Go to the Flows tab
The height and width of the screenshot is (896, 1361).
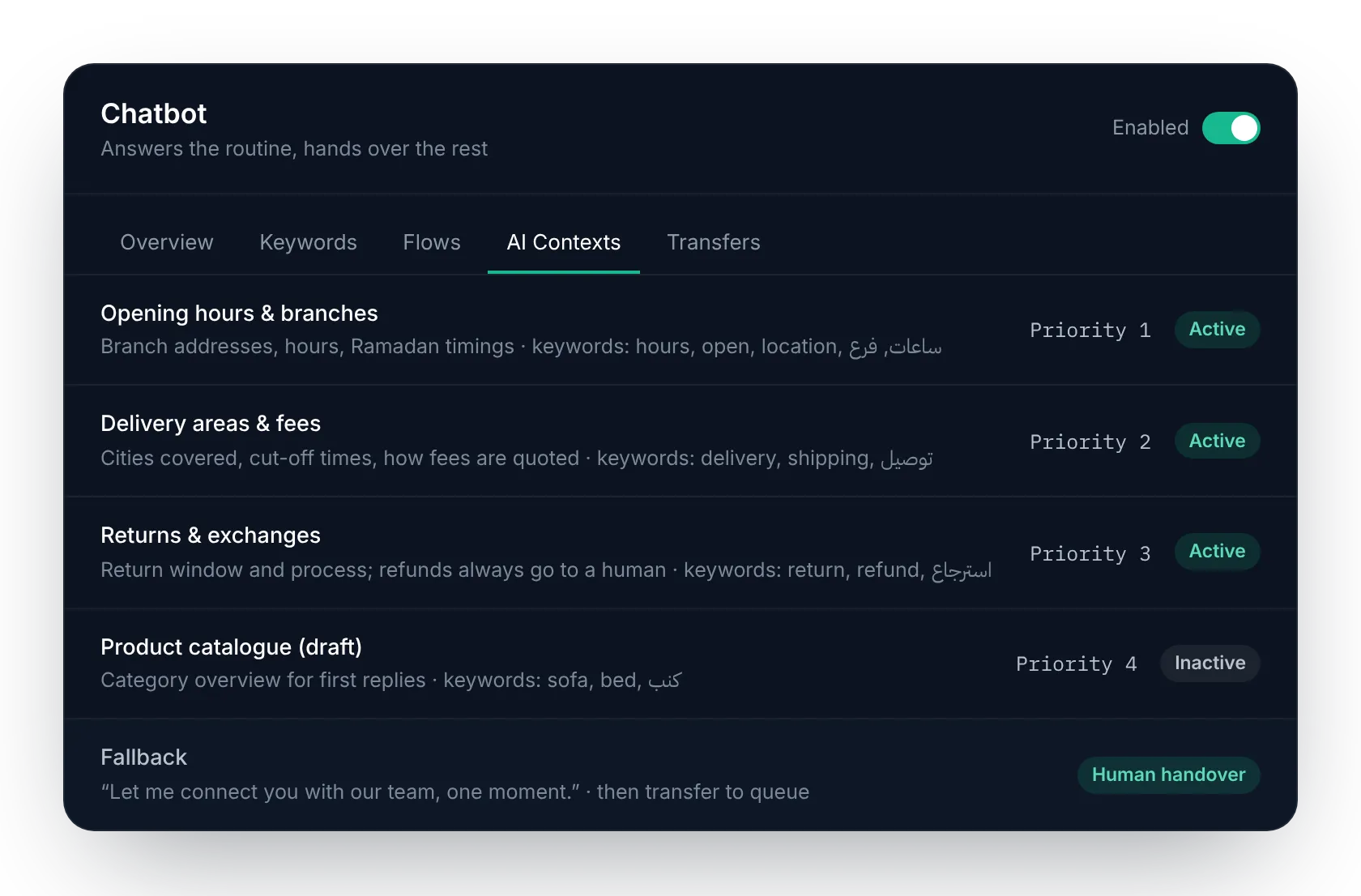coord(432,242)
